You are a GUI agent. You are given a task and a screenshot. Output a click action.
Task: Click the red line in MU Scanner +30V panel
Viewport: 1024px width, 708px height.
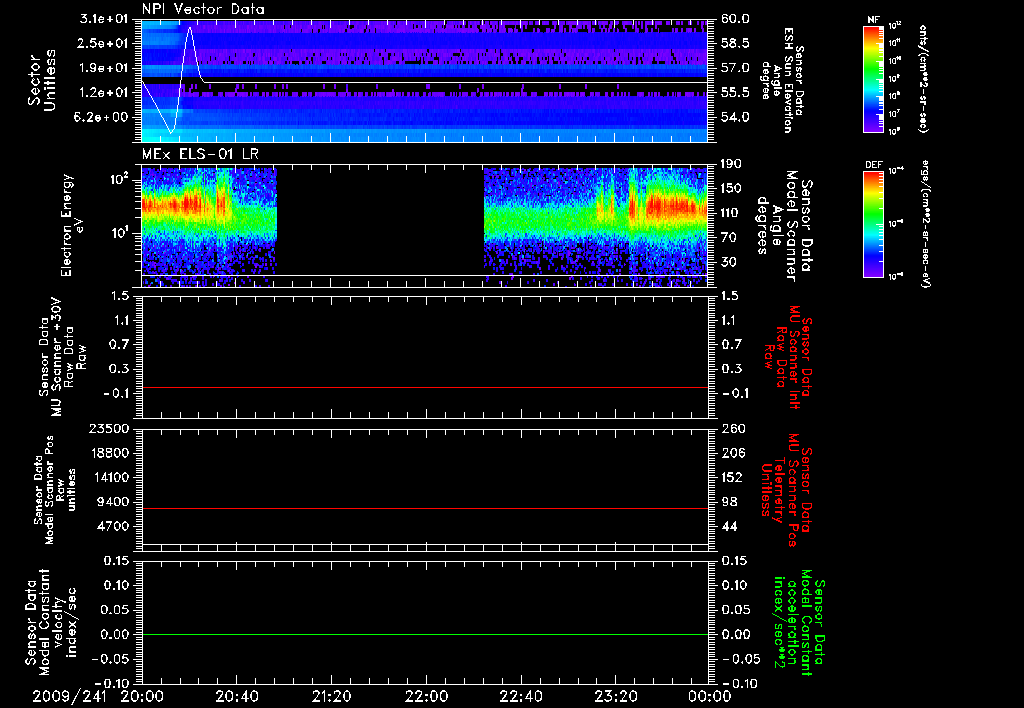pos(424,387)
